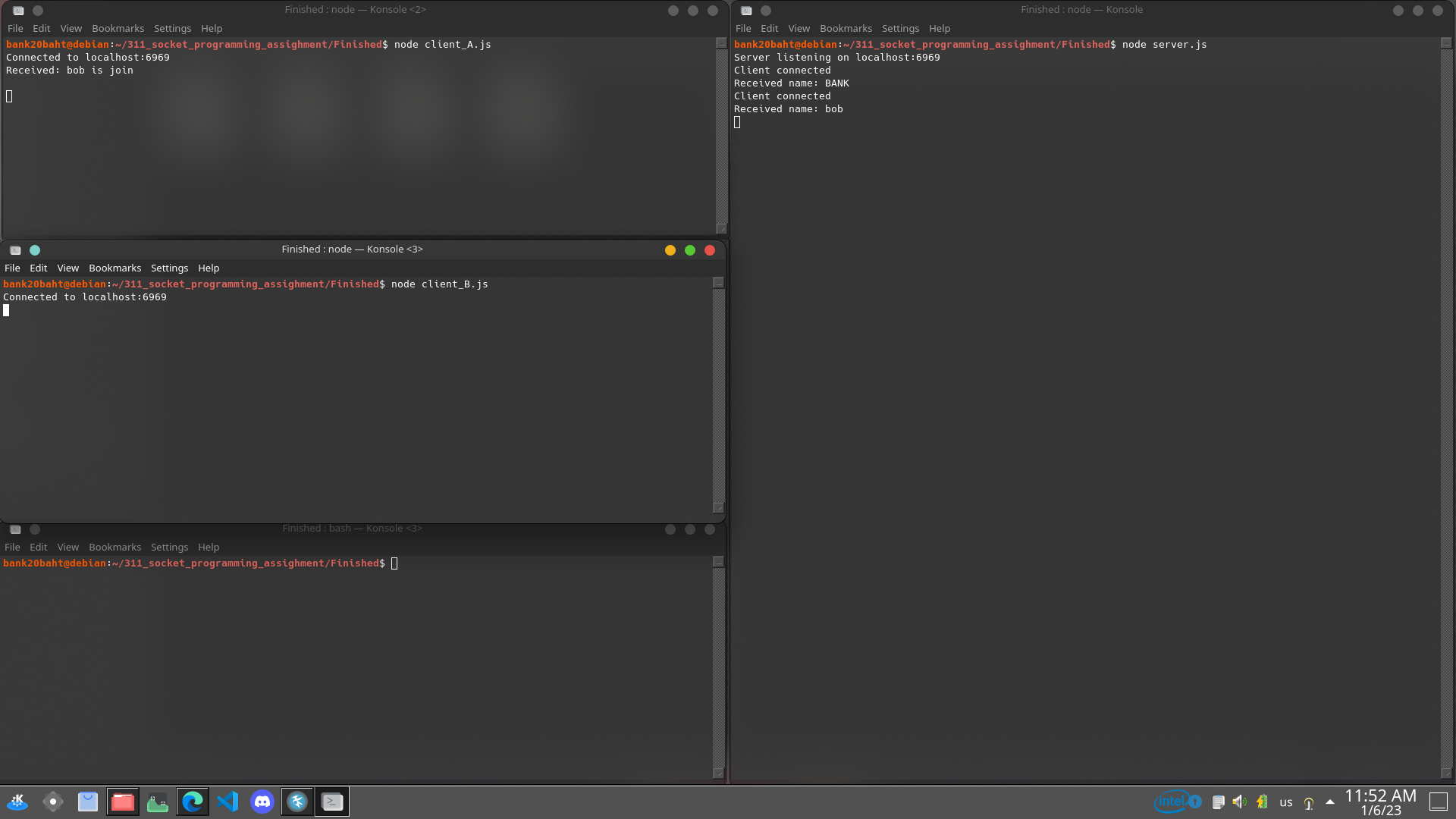Image resolution: width=1456 pixels, height=819 pixels.
Task: Click 'node client_B.js' command text
Action: pos(440,284)
